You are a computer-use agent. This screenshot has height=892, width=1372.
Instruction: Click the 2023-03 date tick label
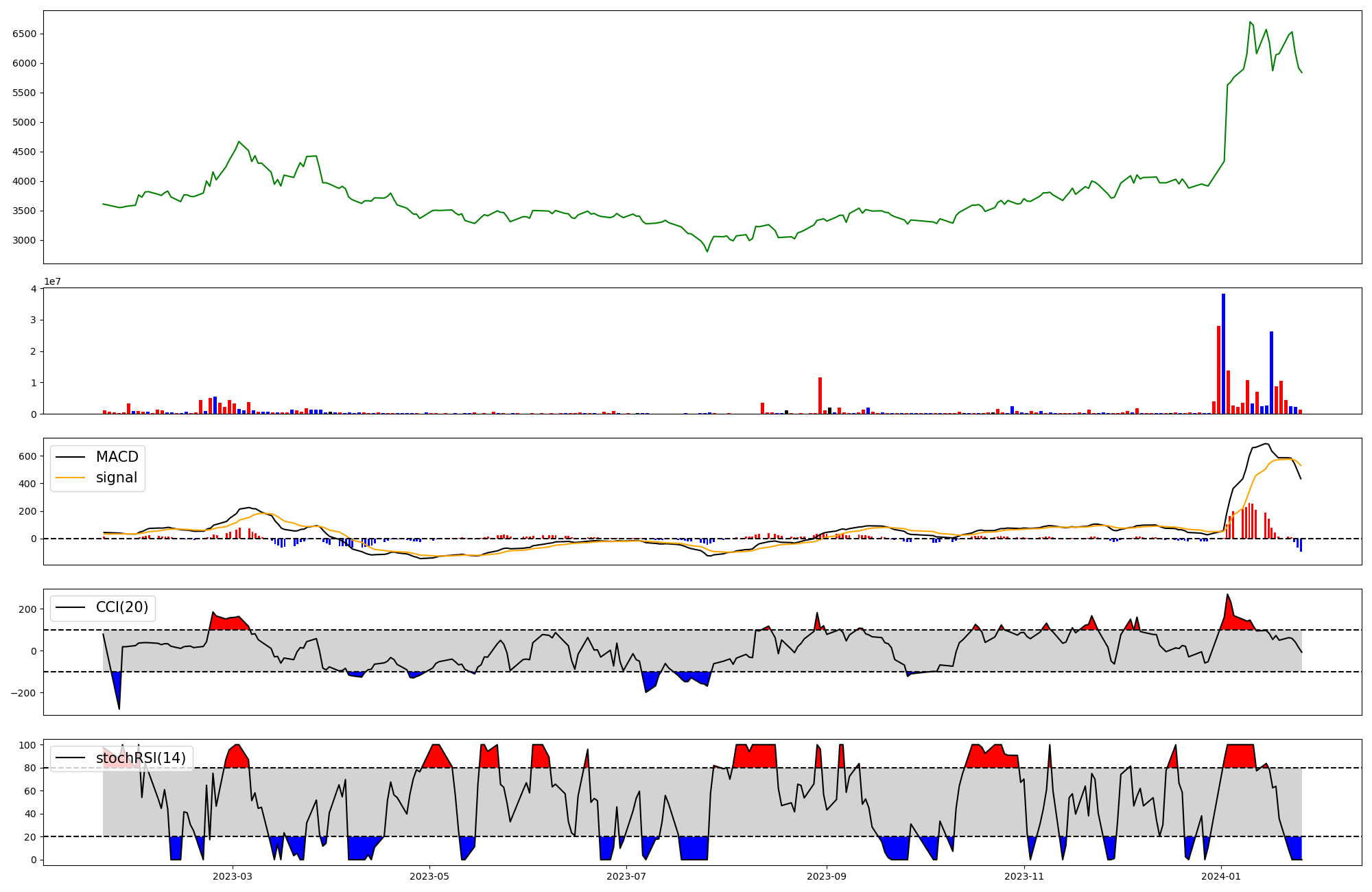click(x=233, y=876)
